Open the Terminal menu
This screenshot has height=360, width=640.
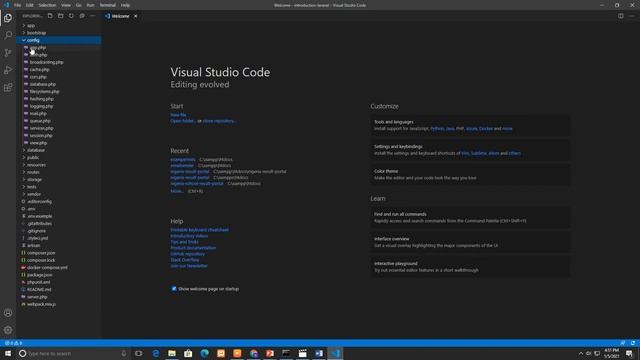(108, 5)
